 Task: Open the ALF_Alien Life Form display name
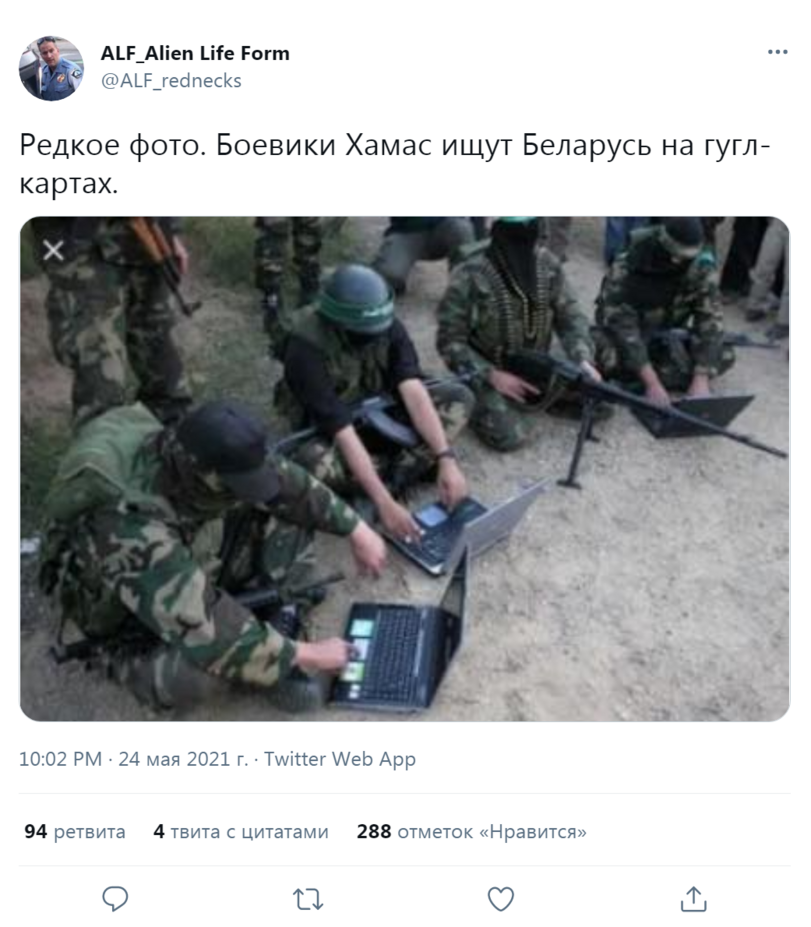pos(195,53)
